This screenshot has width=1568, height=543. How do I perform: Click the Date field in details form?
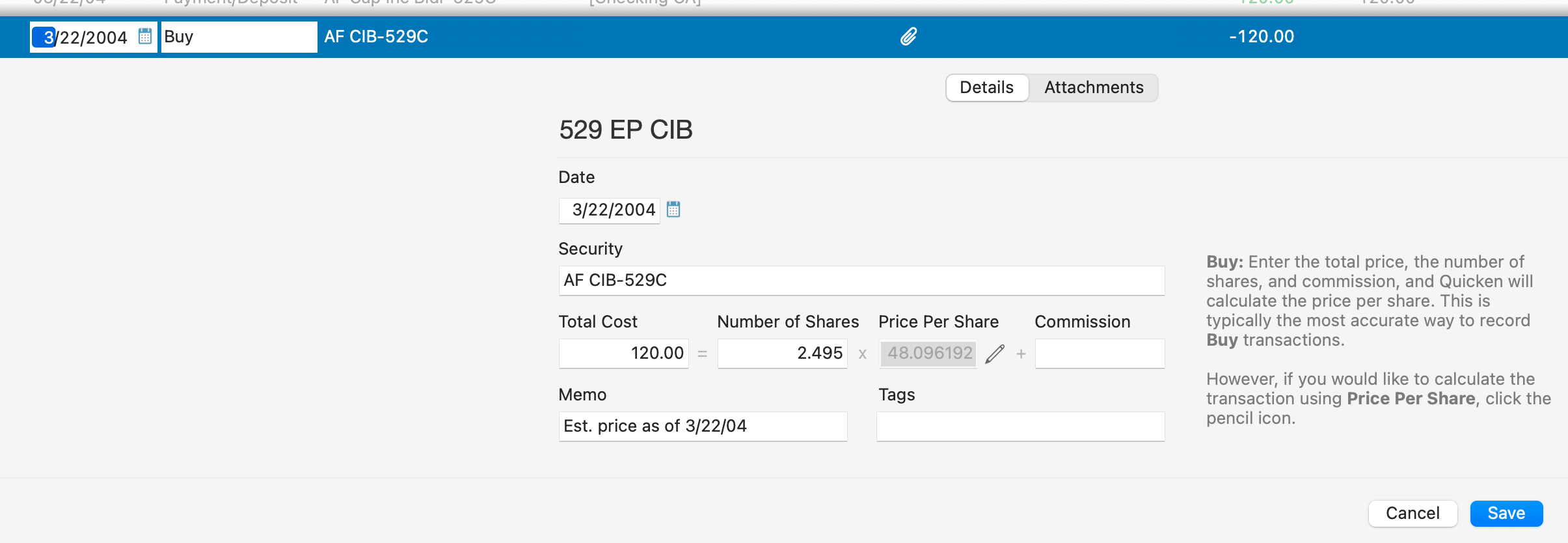[610, 210]
